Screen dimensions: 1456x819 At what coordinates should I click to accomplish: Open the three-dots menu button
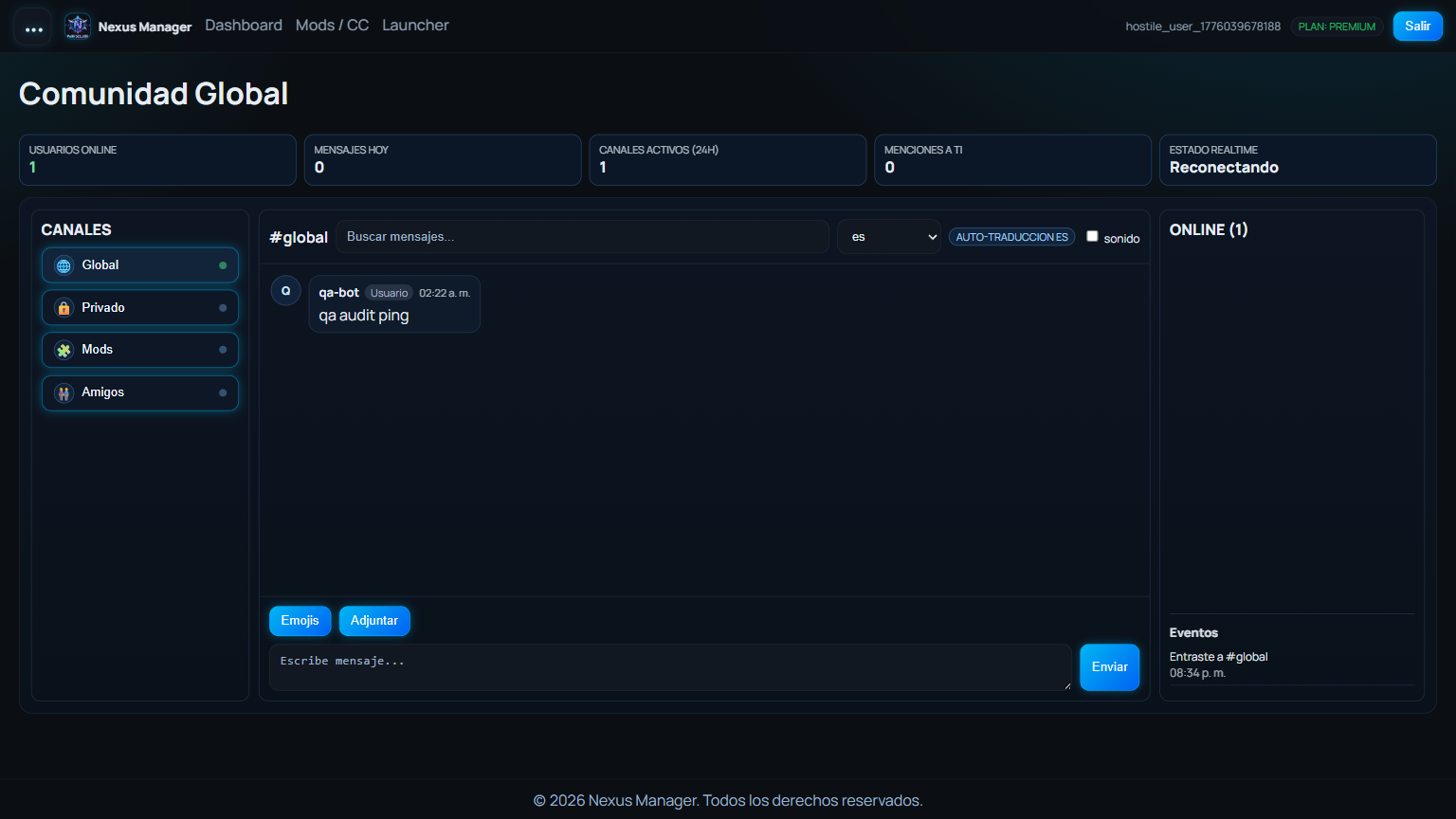34,27
